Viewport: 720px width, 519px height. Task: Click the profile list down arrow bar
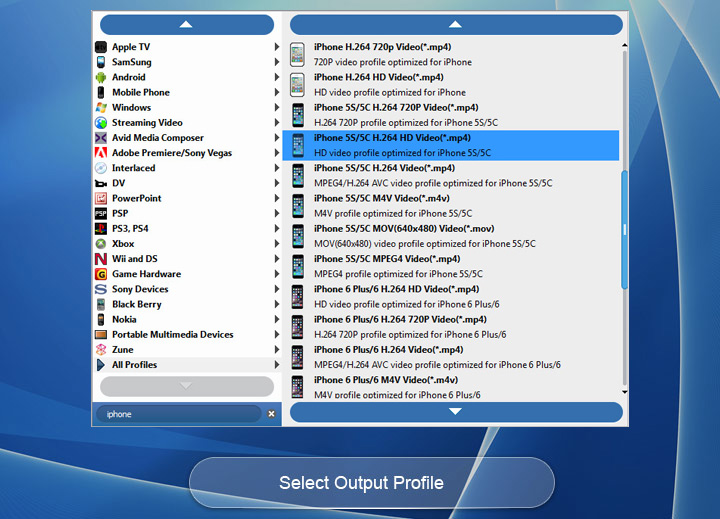coord(456,412)
